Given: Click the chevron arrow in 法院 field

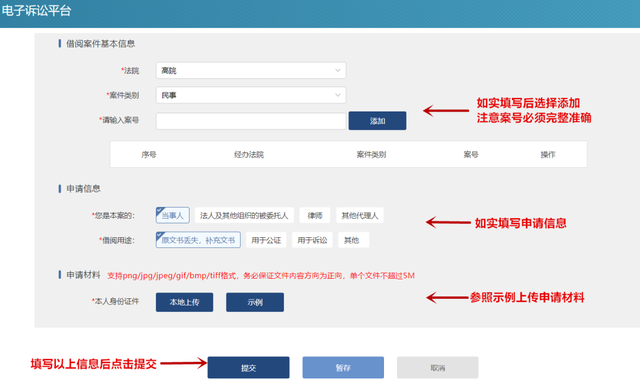Looking at the screenshot, I should (x=338, y=70).
